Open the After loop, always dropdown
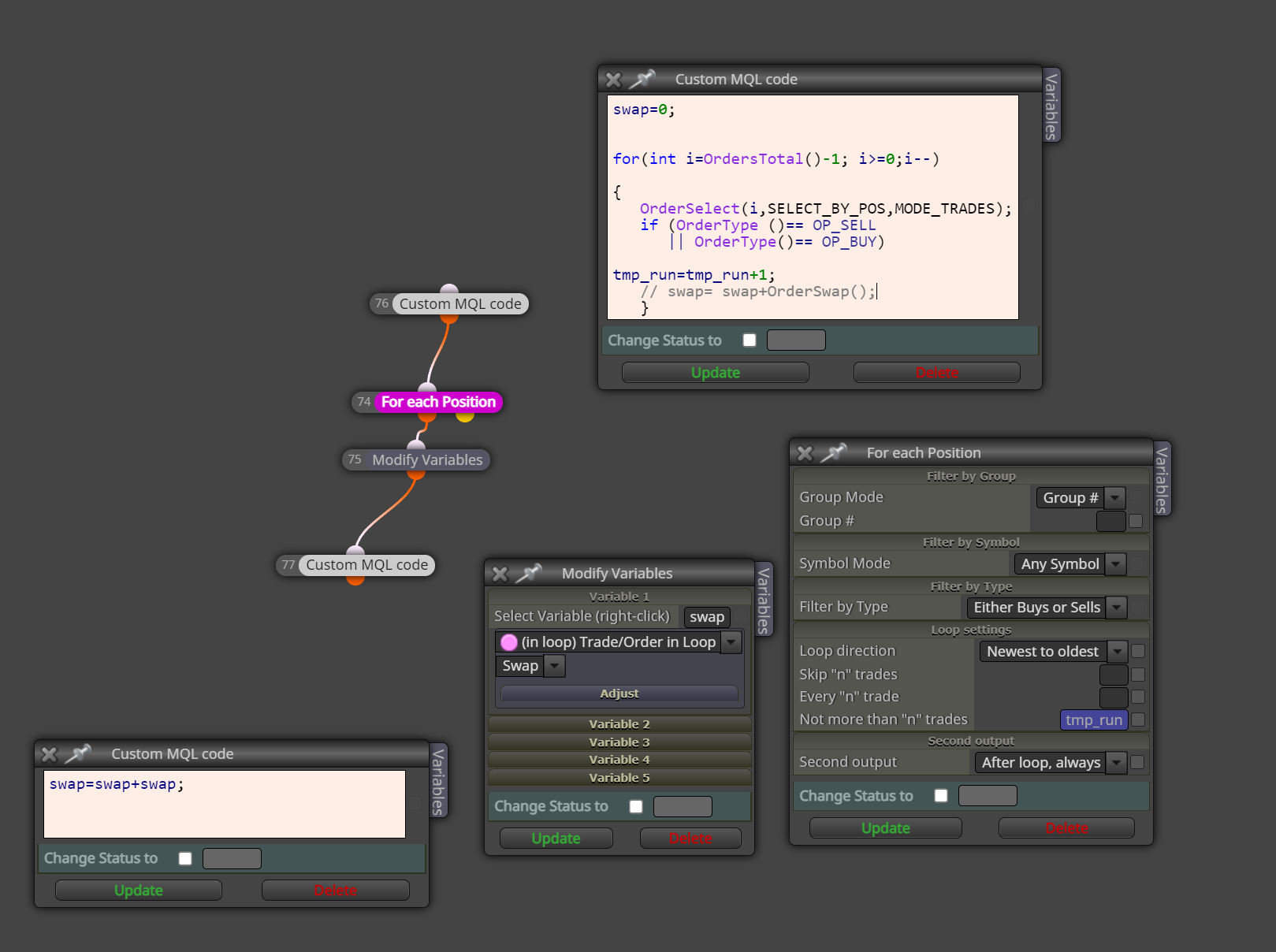This screenshot has width=1276, height=952. (x=1051, y=762)
